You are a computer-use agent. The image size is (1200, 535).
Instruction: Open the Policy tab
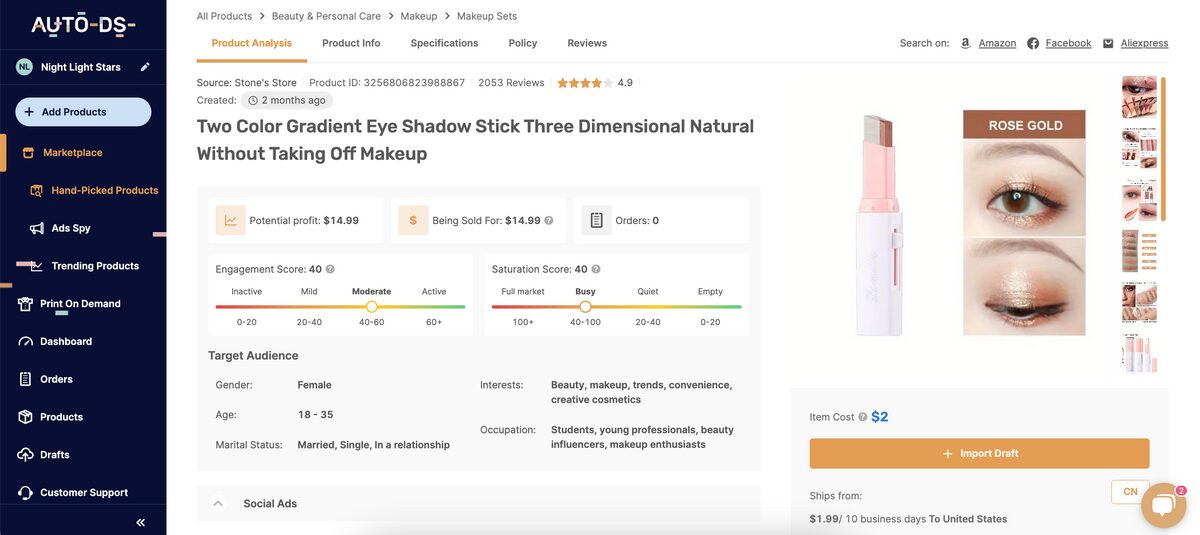pyautogui.click(x=523, y=43)
